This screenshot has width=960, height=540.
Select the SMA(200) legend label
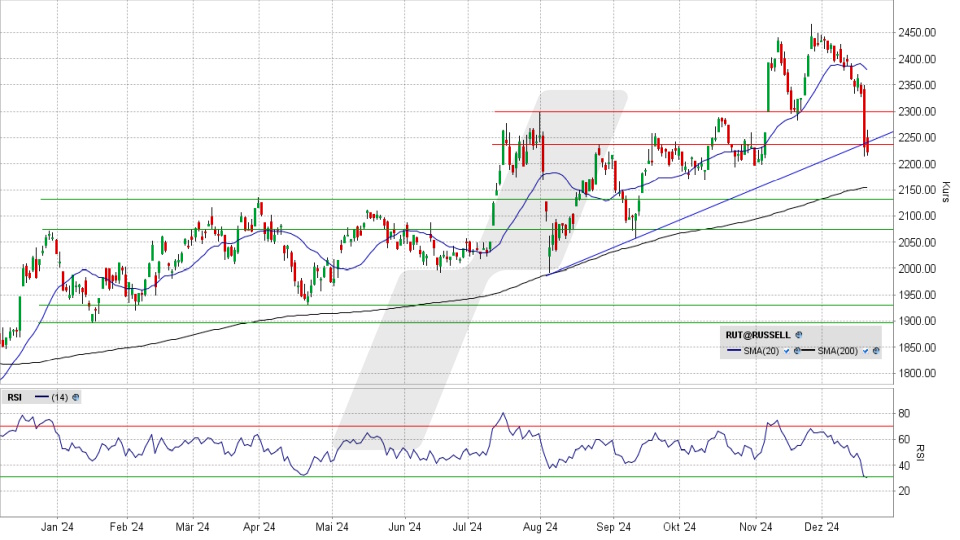point(838,351)
